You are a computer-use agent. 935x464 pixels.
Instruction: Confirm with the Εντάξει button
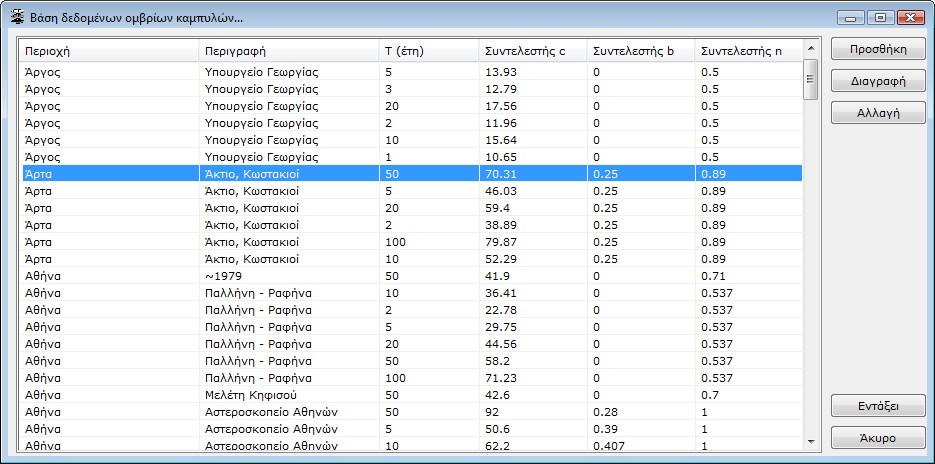coord(878,405)
